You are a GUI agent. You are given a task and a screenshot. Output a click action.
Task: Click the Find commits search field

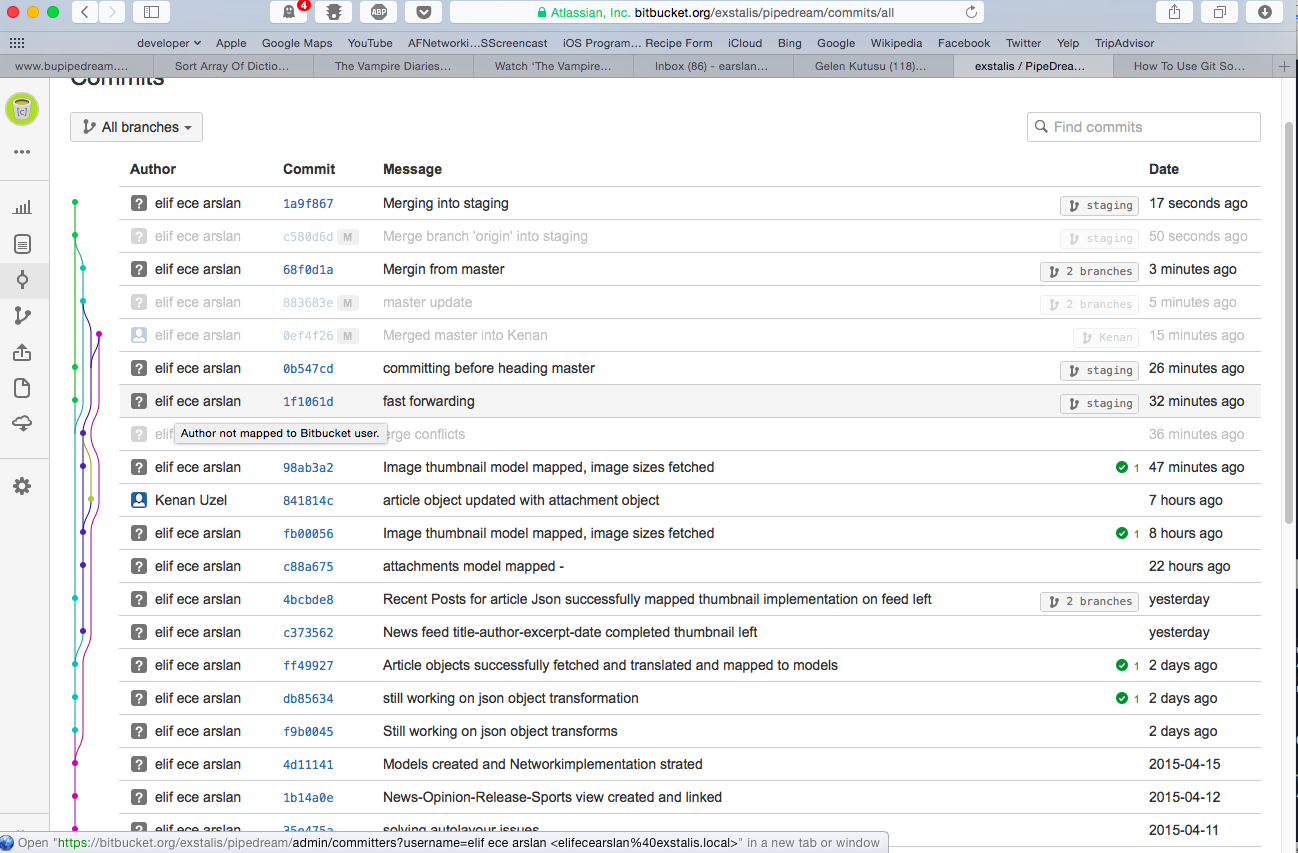pyautogui.click(x=1144, y=127)
